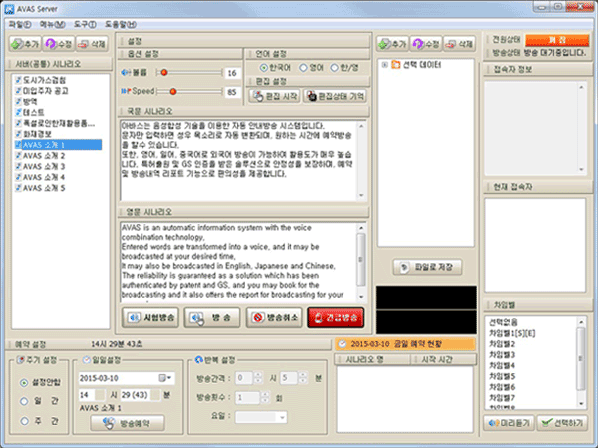Adjust the 볼륨 volume slider
This screenshot has height=448, width=598.
coord(188,72)
